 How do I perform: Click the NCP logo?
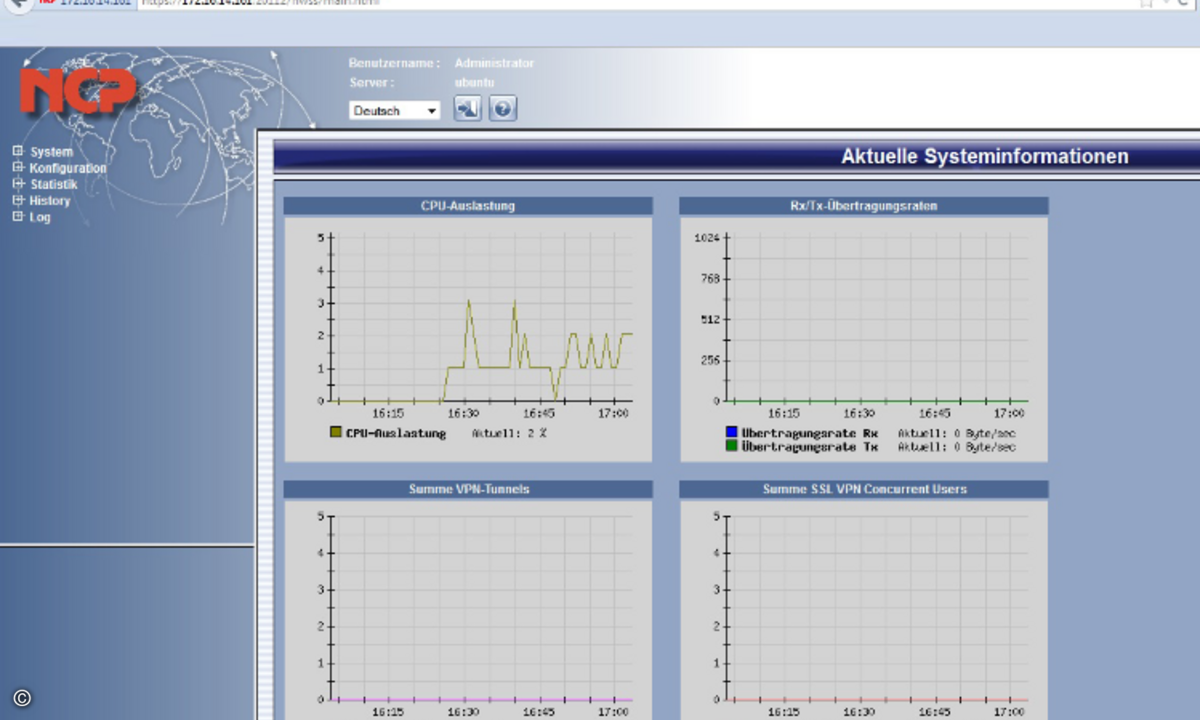tap(78, 91)
